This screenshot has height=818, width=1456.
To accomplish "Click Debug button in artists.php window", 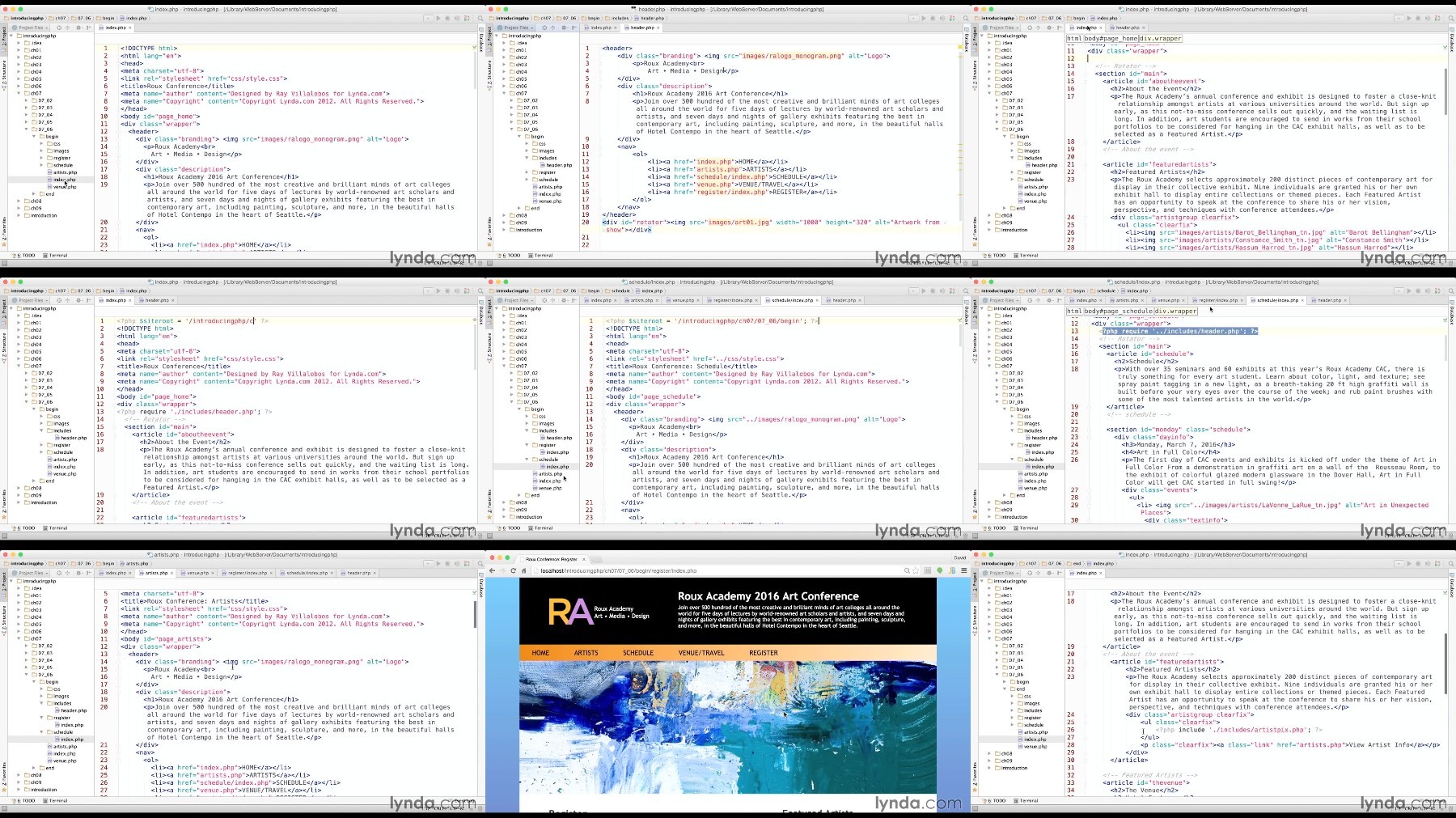I will tap(447, 563).
